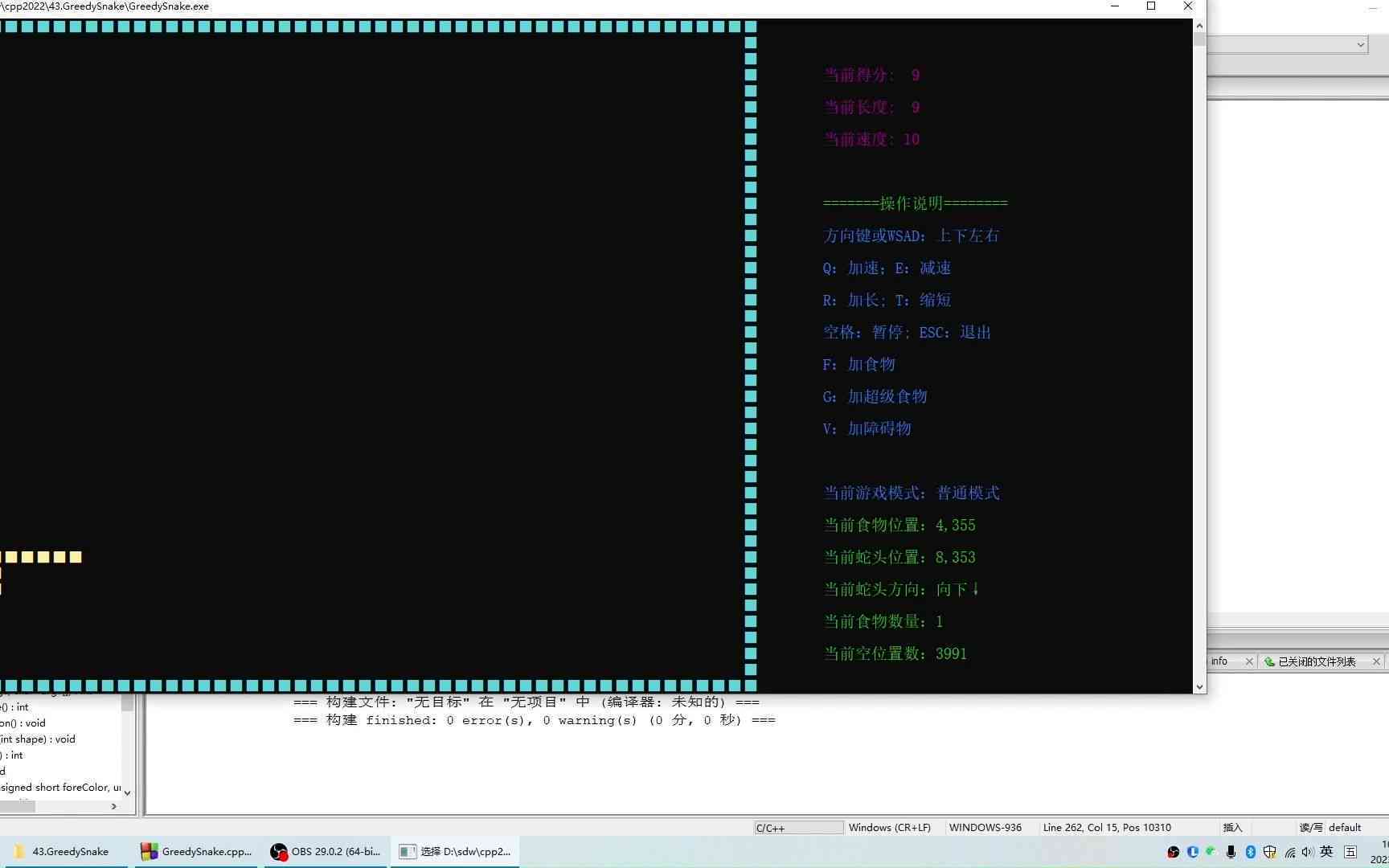Click the 操作说明 heading line
This screenshot has width=1389, height=868.
[916, 203]
